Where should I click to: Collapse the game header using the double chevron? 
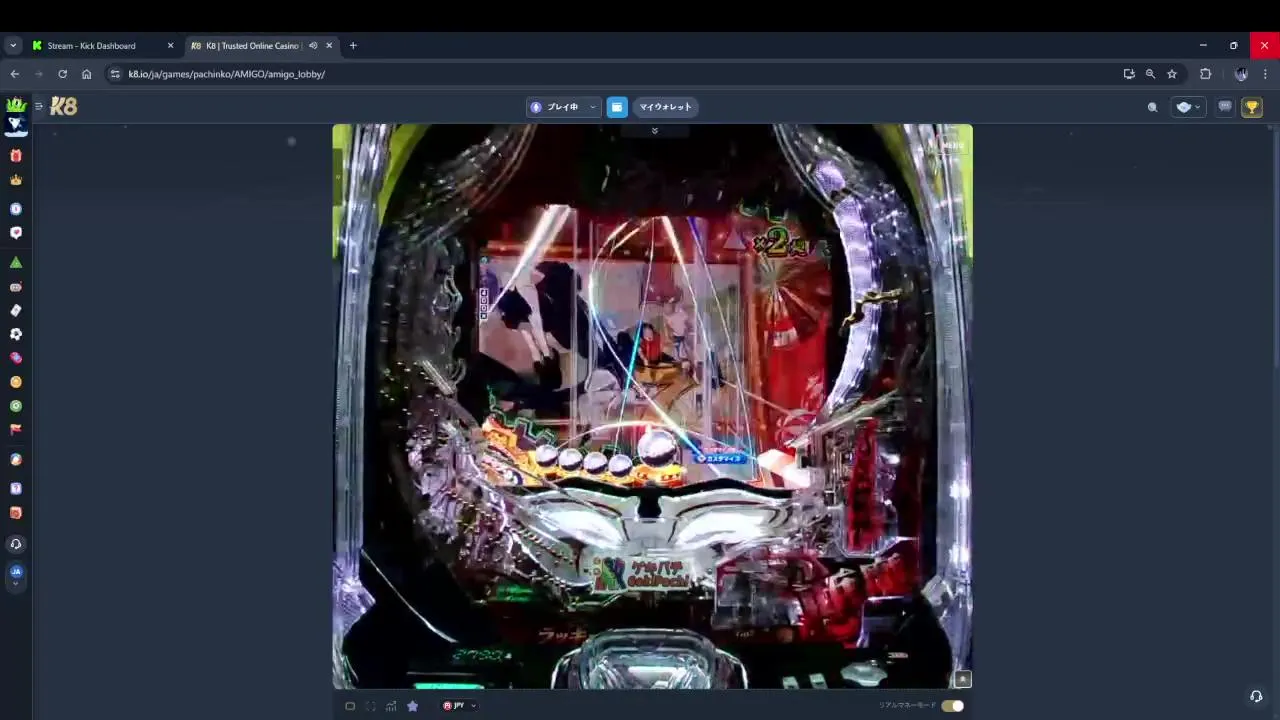(x=655, y=131)
